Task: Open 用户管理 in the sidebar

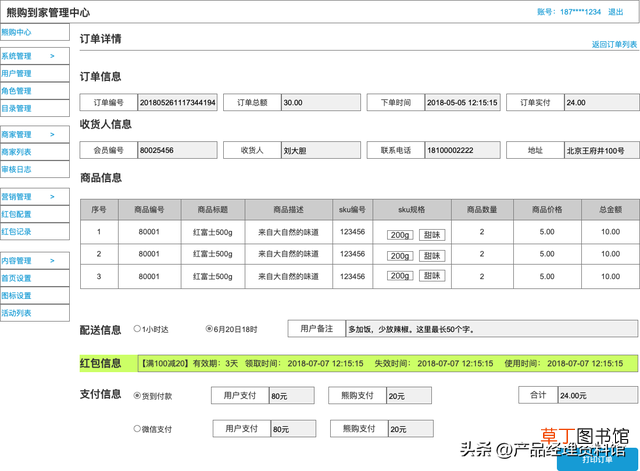Action: pos(35,73)
